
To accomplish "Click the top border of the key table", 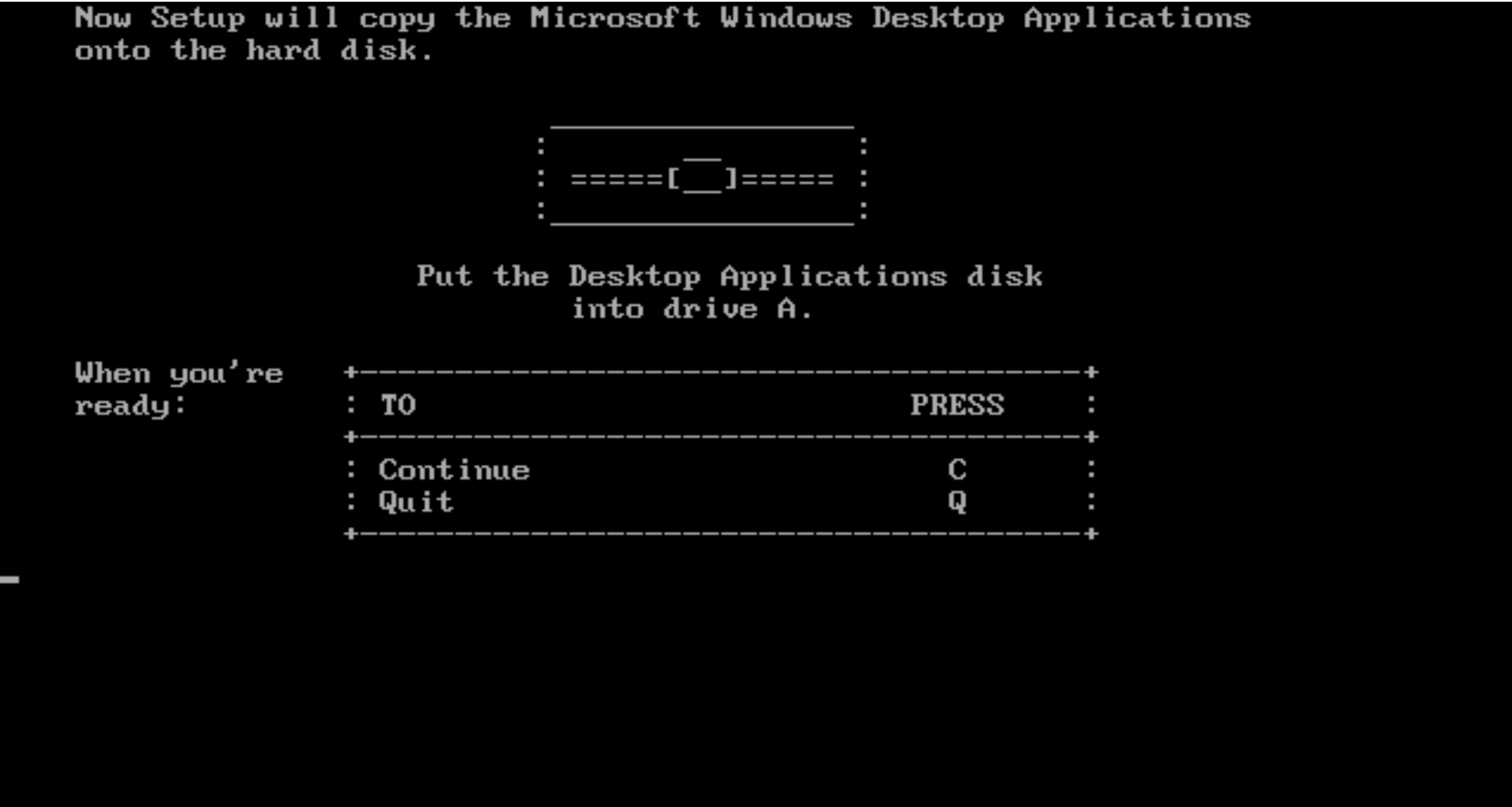I will 721,372.
